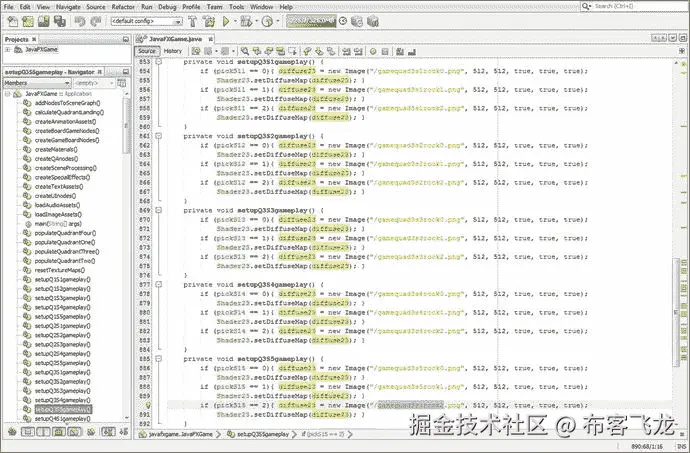Click the profiler clock icon beside the memory bar

pyautogui.click(x=343, y=21)
